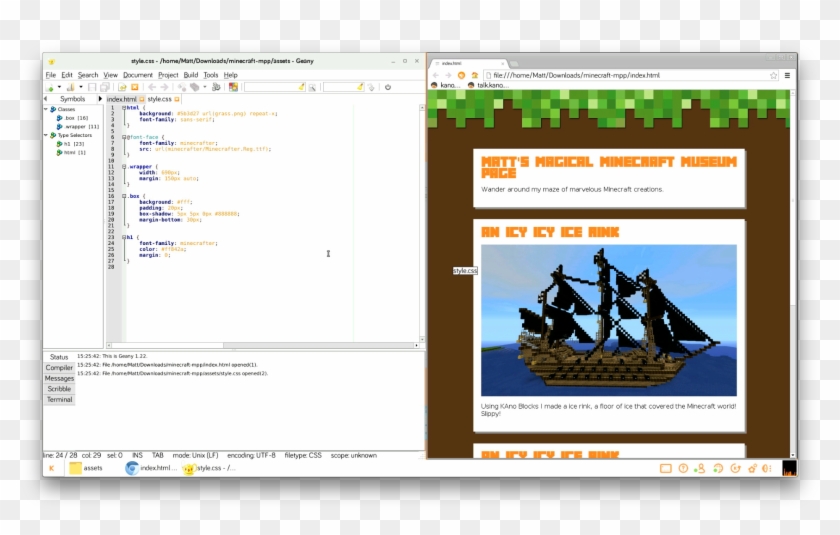Click the screen display tray icon
Screen dimensions: 840x535
(x=665, y=468)
